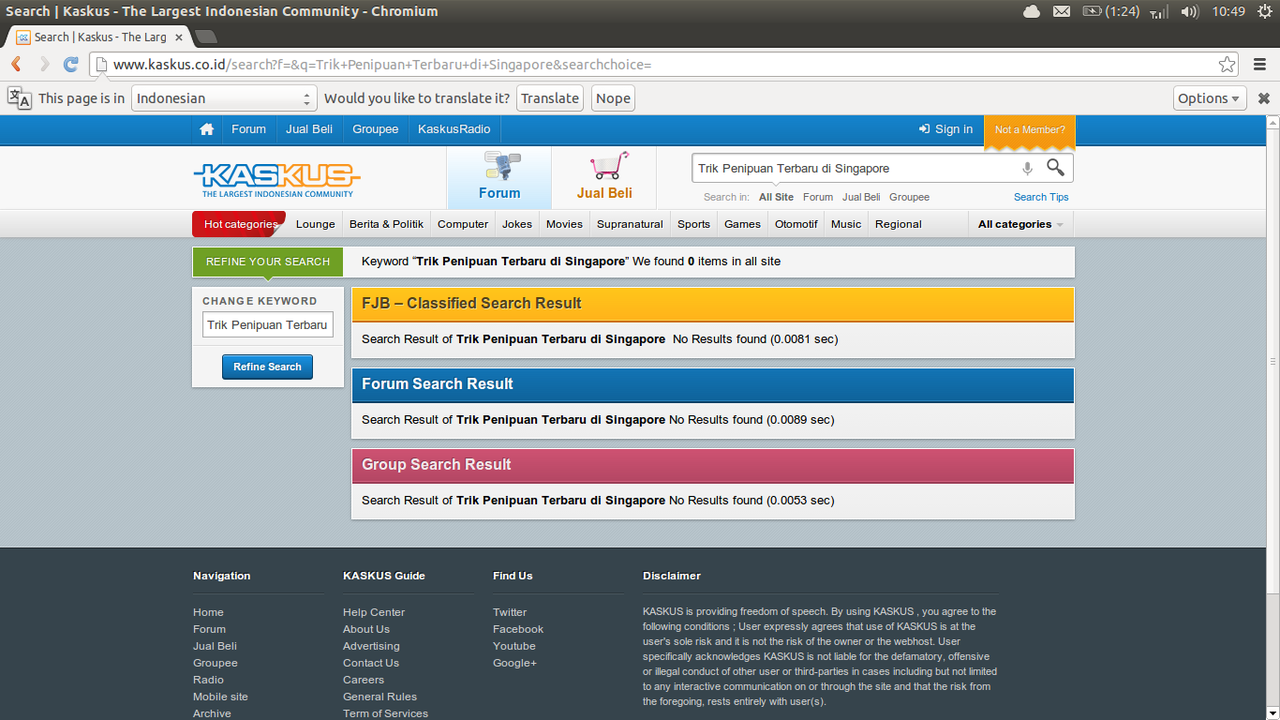This screenshot has width=1280, height=720.
Task: Open the Youtube footer link
Action: point(514,646)
